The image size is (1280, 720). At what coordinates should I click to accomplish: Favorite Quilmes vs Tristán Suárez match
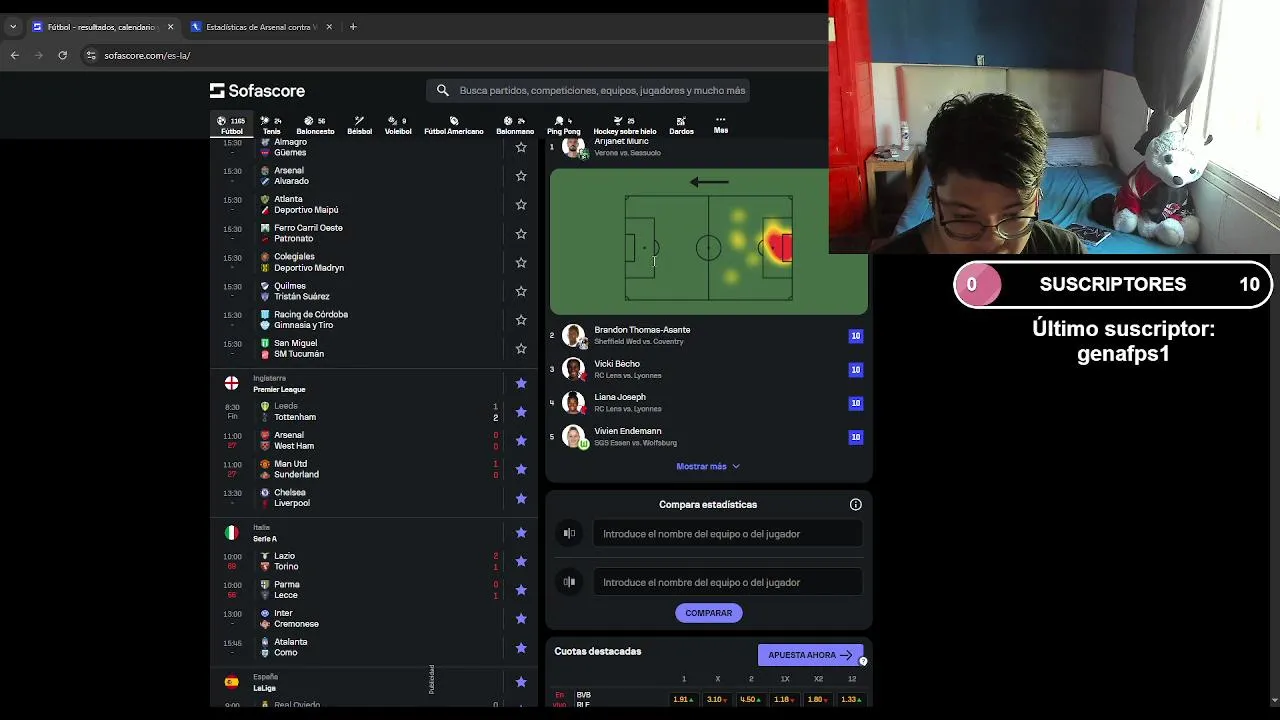click(x=521, y=291)
